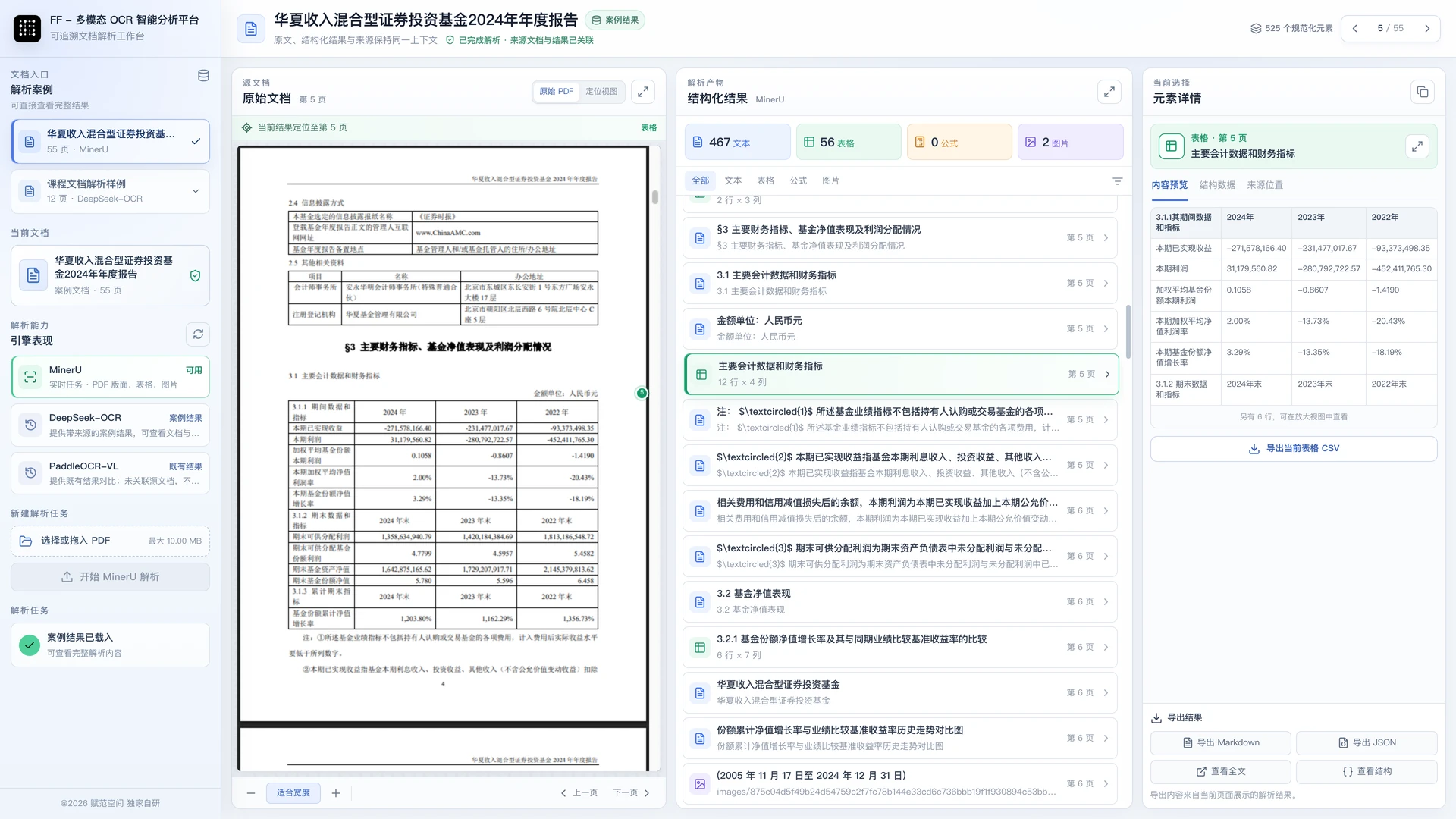Viewport: 1456px width, 819px height.
Task: Open the 来源位置 tab
Action: tap(1265, 185)
